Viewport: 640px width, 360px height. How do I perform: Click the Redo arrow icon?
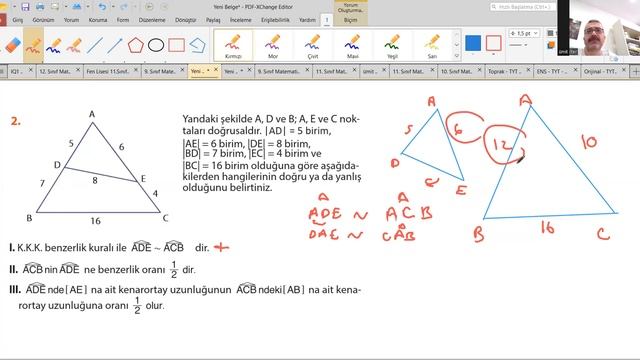click(x=124, y=7)
